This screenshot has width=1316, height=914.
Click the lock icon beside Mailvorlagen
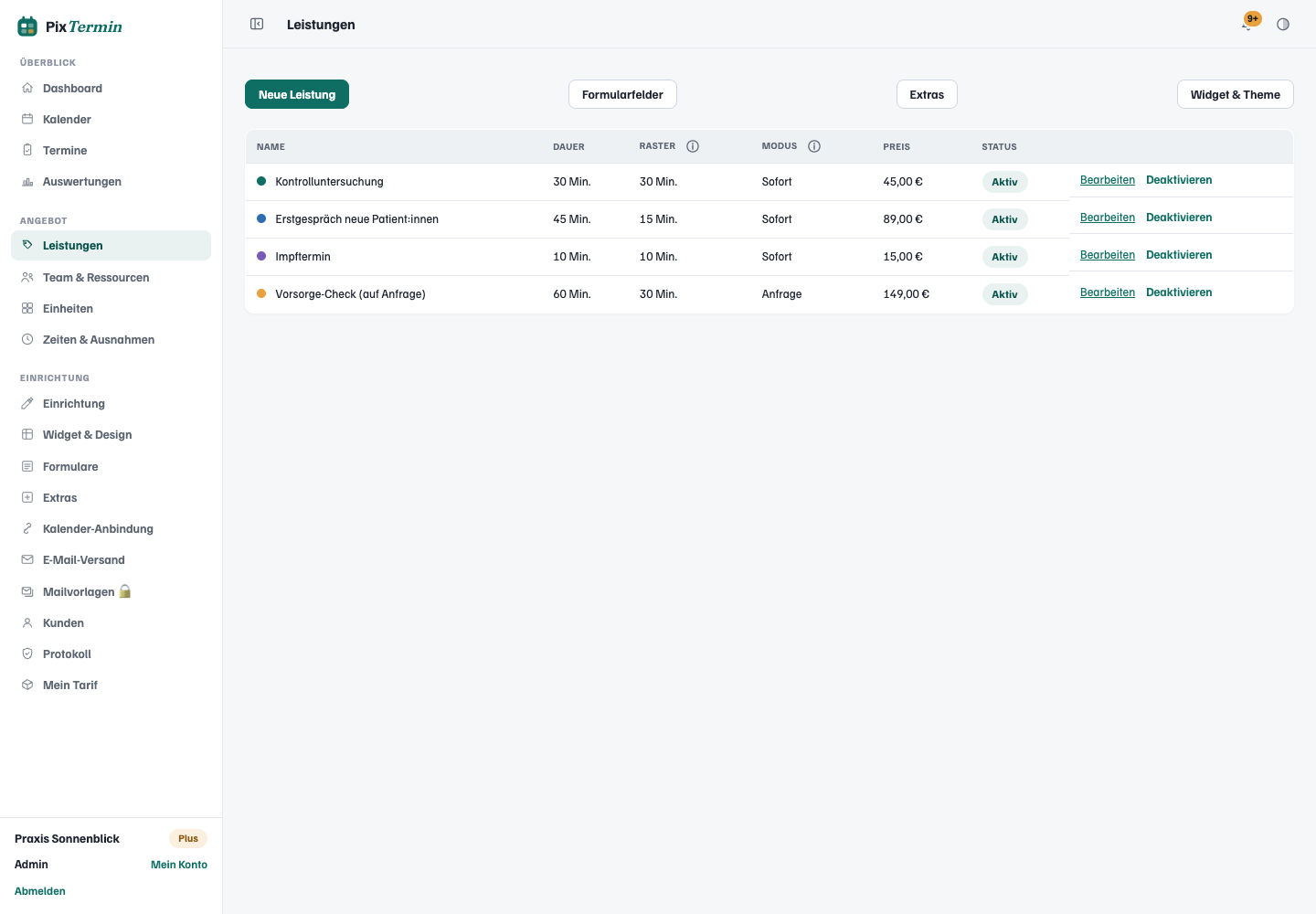coord(125,591)
